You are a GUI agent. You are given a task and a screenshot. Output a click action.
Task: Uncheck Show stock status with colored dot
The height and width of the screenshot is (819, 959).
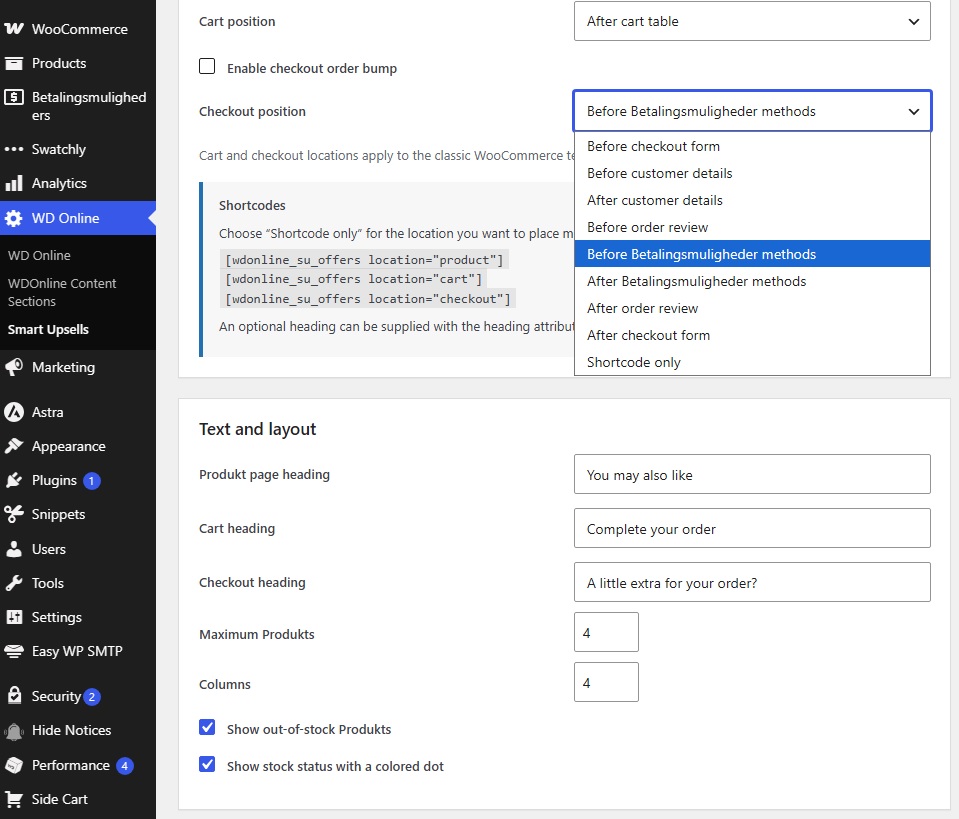pyautogui.click(x=207, y=765)
